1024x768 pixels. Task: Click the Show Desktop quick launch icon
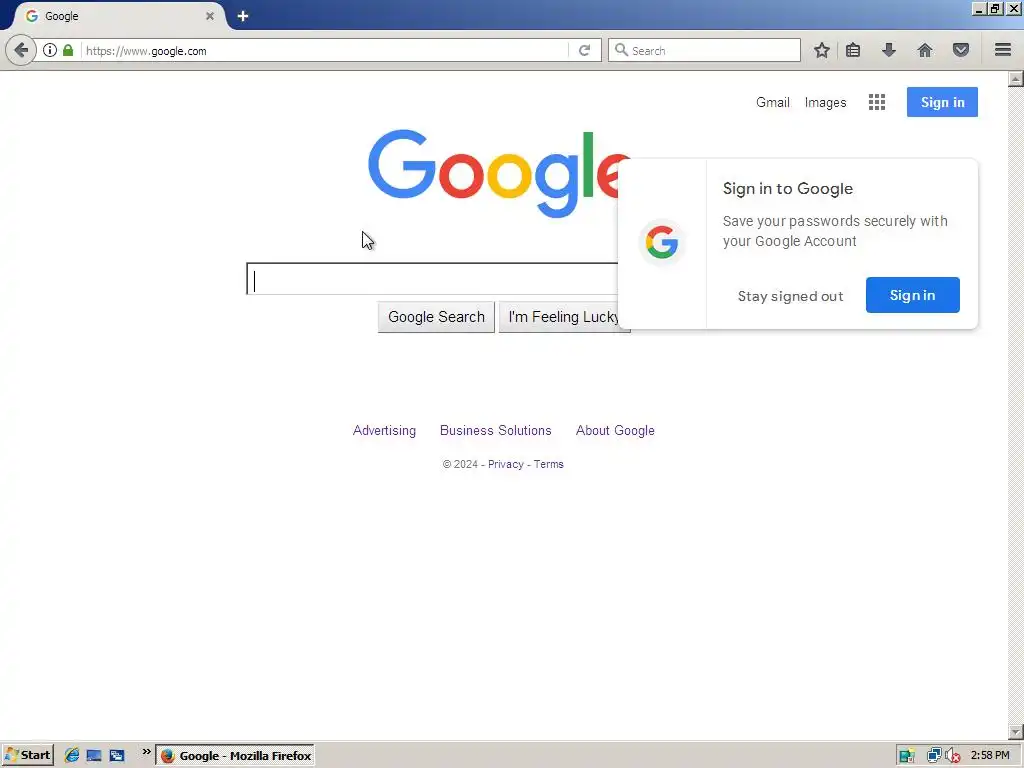(94, 756)
